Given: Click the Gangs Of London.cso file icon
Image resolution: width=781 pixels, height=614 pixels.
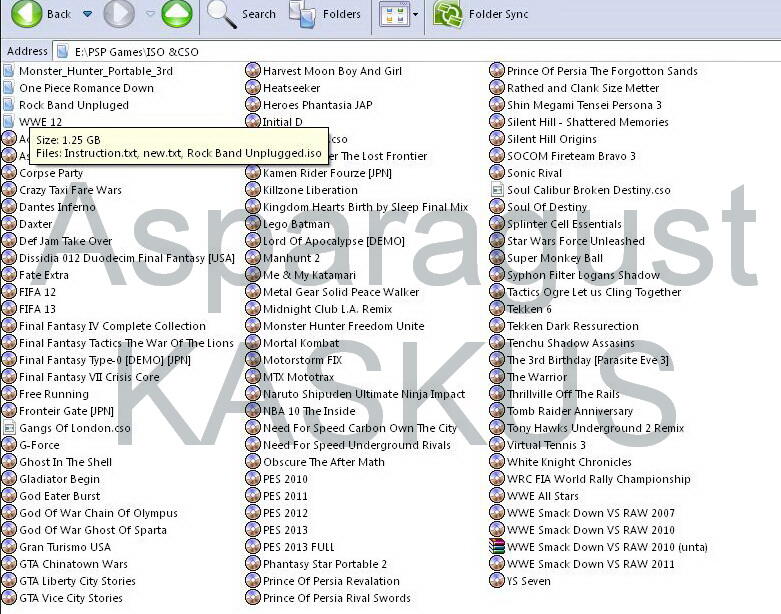Looking at the screenshot, I should (x=8, y=428).
